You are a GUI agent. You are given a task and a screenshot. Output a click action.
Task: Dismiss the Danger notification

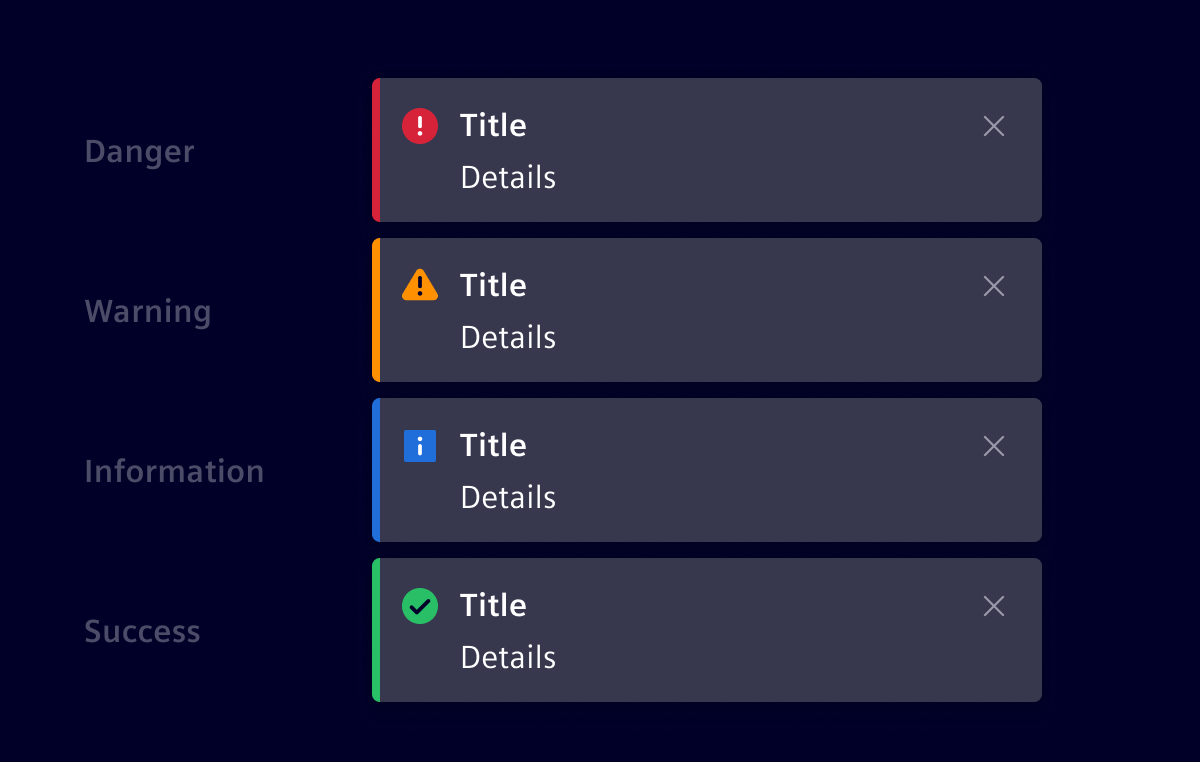994,126
